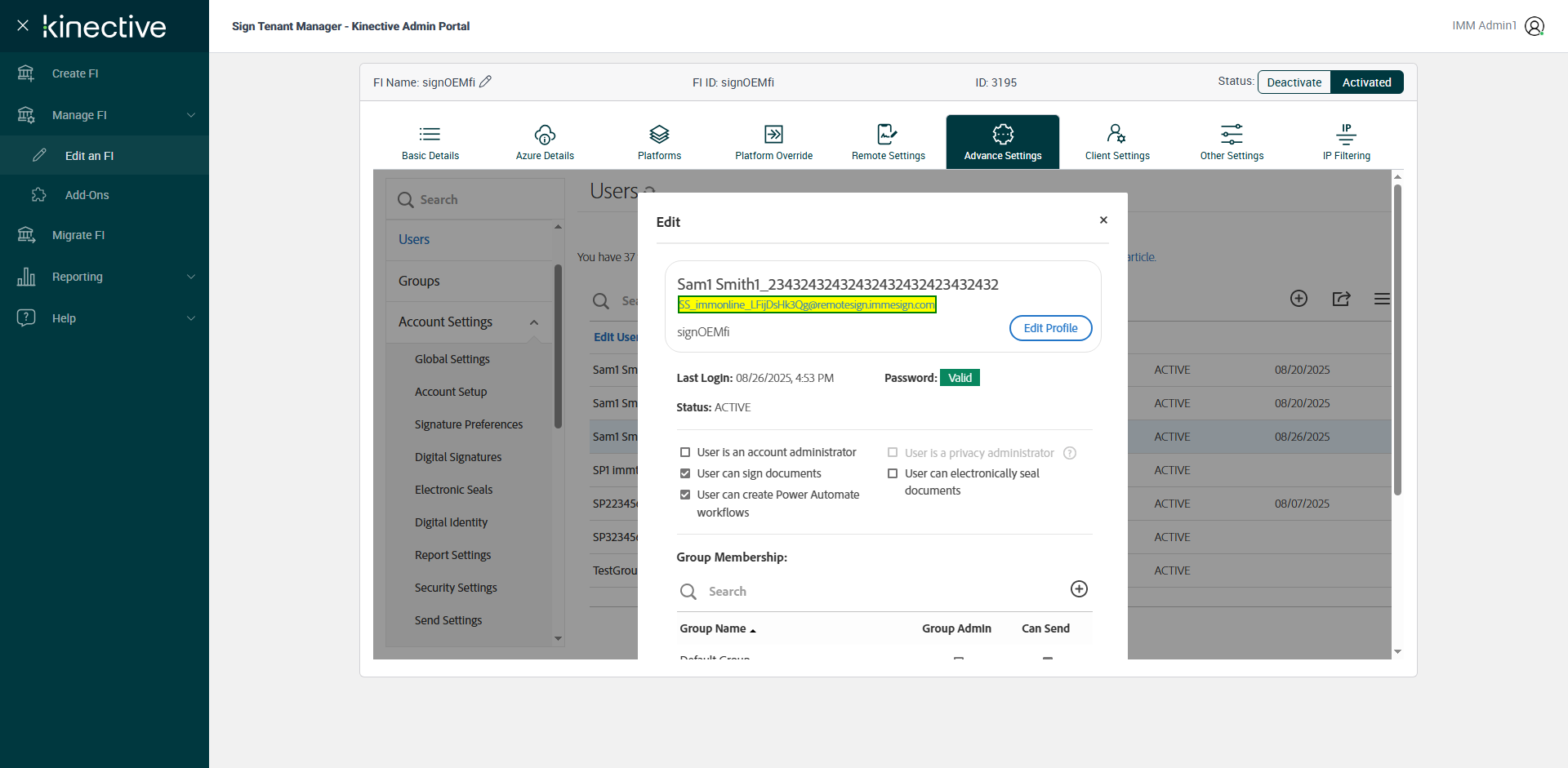The height and width of the screenshot is (768, 1568).
Task: Click the Add-Ons puzzle icon
Action: (x=39, y=195)
